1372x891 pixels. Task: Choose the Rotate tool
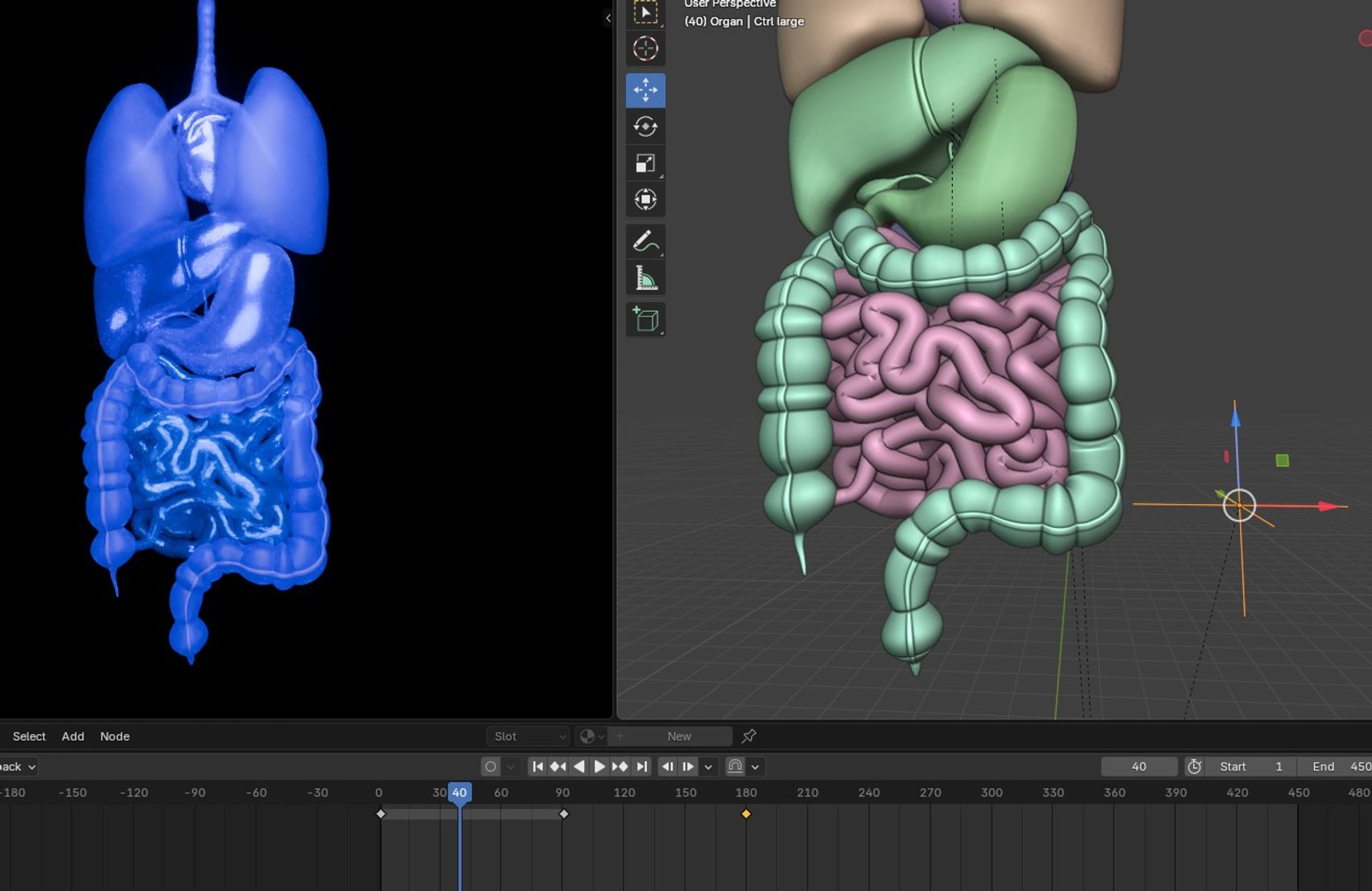tap(645, 126)
